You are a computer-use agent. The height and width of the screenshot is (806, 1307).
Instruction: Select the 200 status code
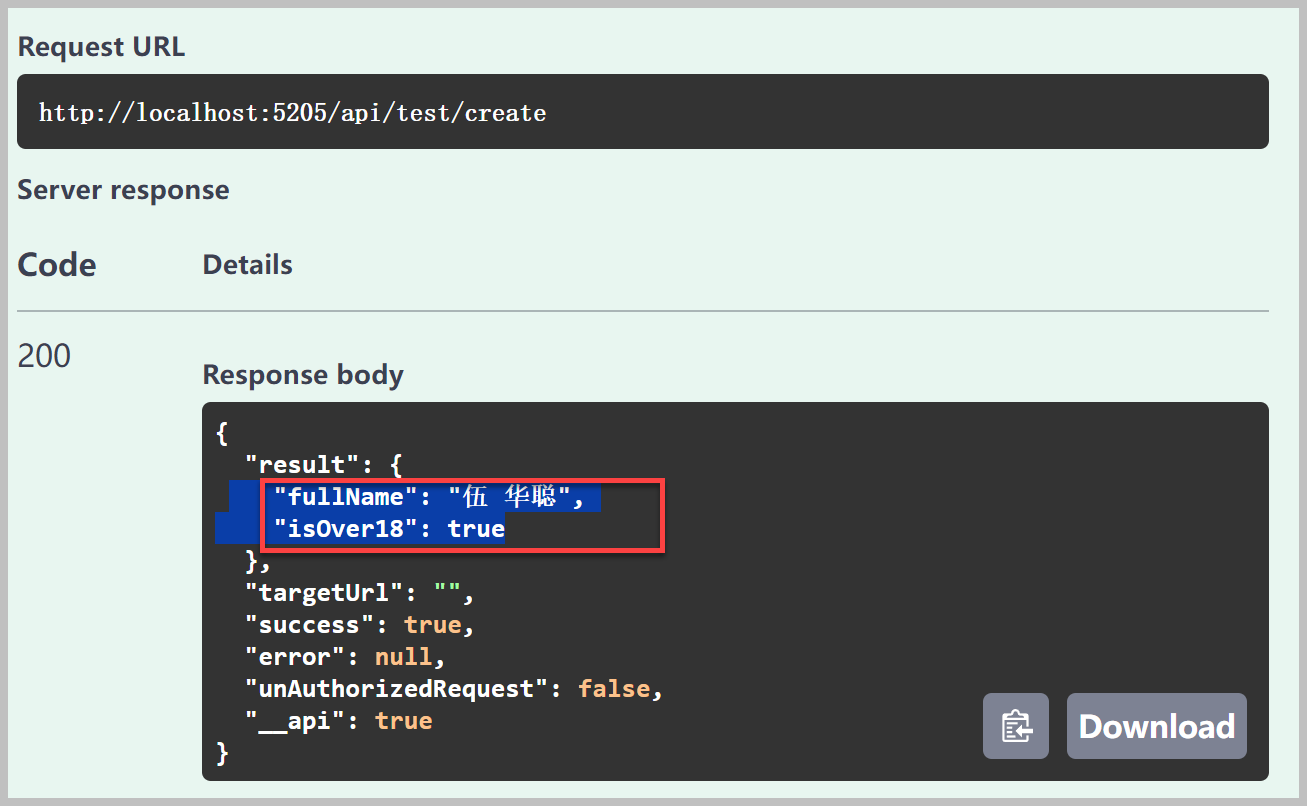[x=44, y=355]
